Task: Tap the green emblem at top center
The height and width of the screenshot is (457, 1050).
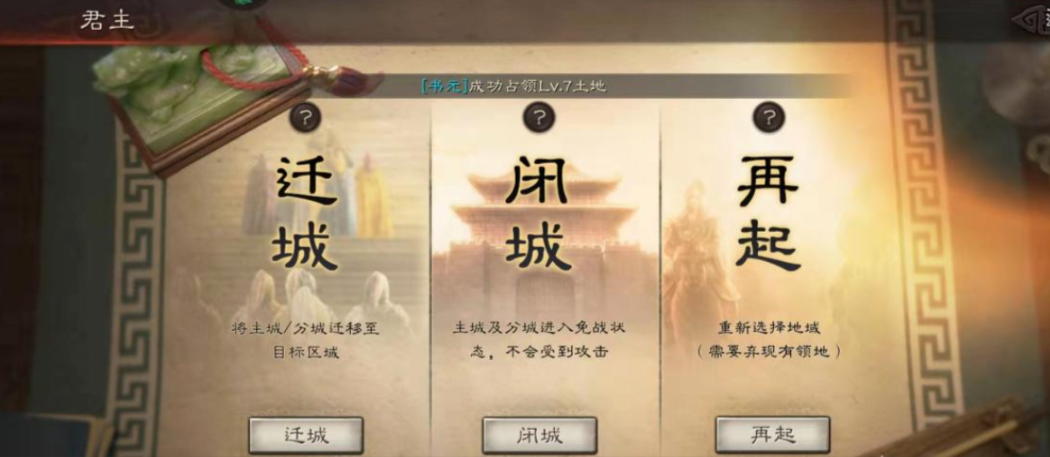Action: (x=242, y=3)
